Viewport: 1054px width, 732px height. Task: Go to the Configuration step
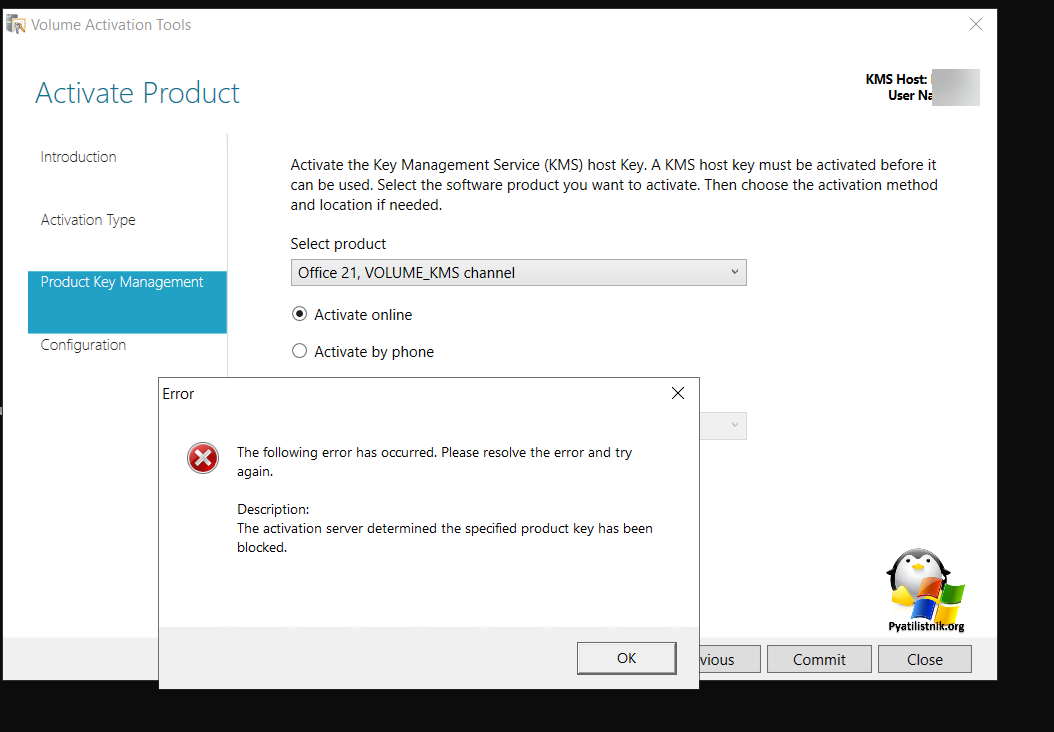pos(83,345)
